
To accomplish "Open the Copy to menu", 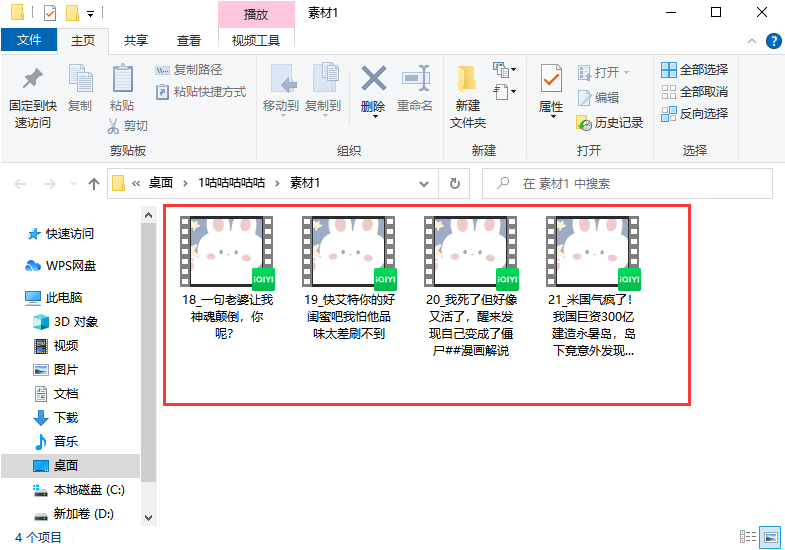I will pyautogui.click(x=323, y=90).
